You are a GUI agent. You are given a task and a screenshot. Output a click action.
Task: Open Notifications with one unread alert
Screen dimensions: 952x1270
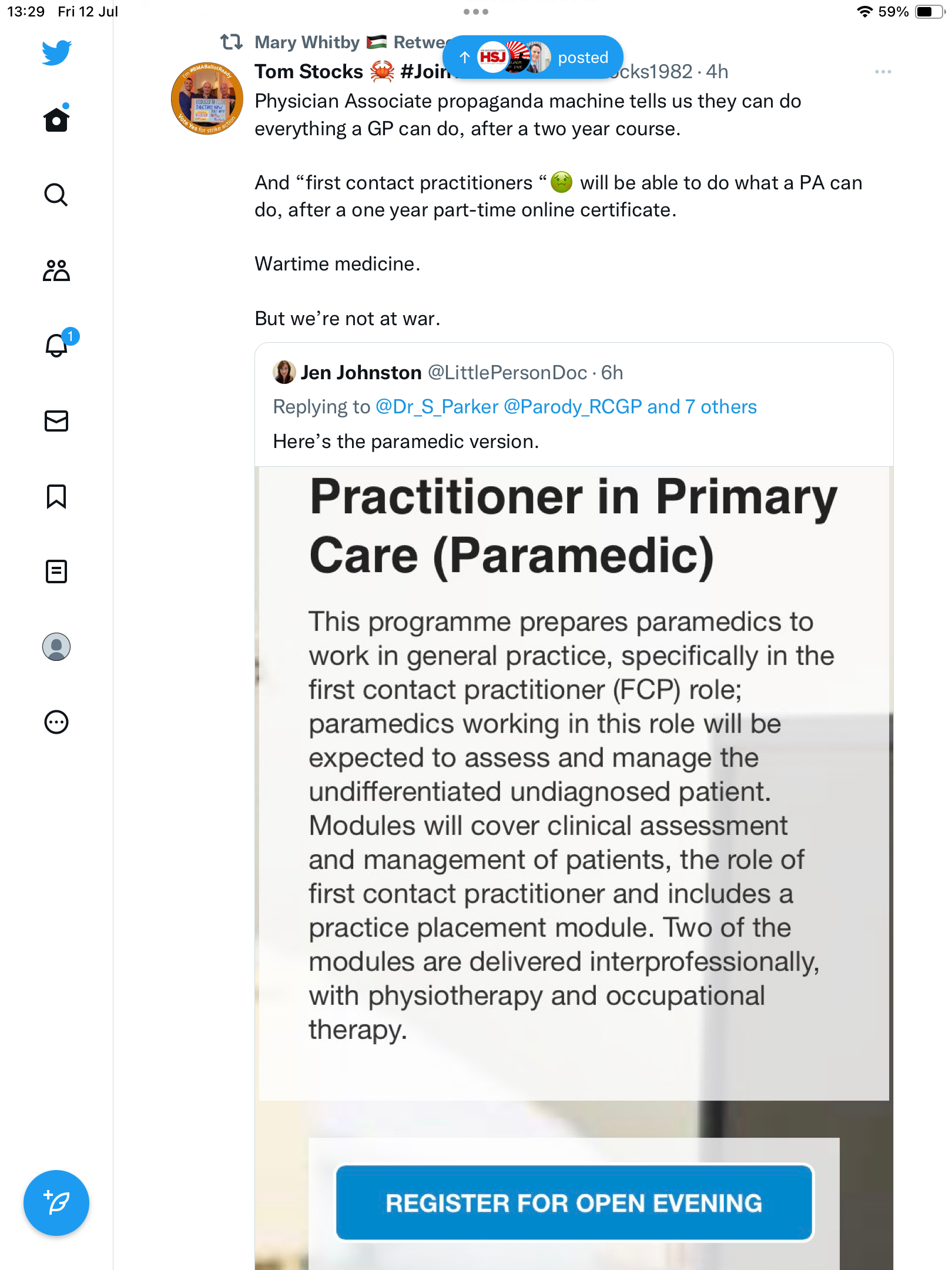coord(58,345)
